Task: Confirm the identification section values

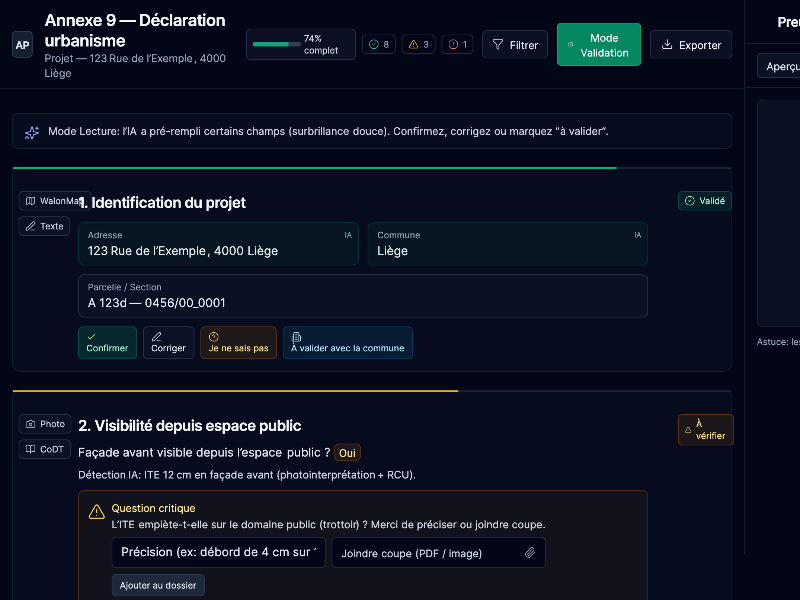Action: pos(107,342)
